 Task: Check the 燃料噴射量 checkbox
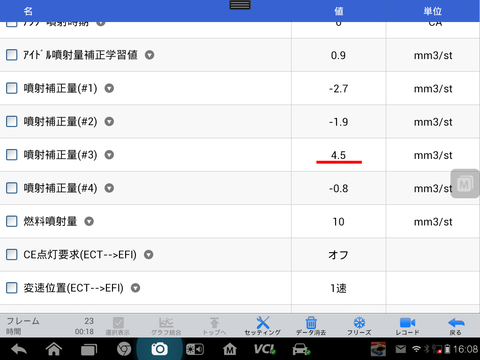pyautogui.click(x=12, y=221)
